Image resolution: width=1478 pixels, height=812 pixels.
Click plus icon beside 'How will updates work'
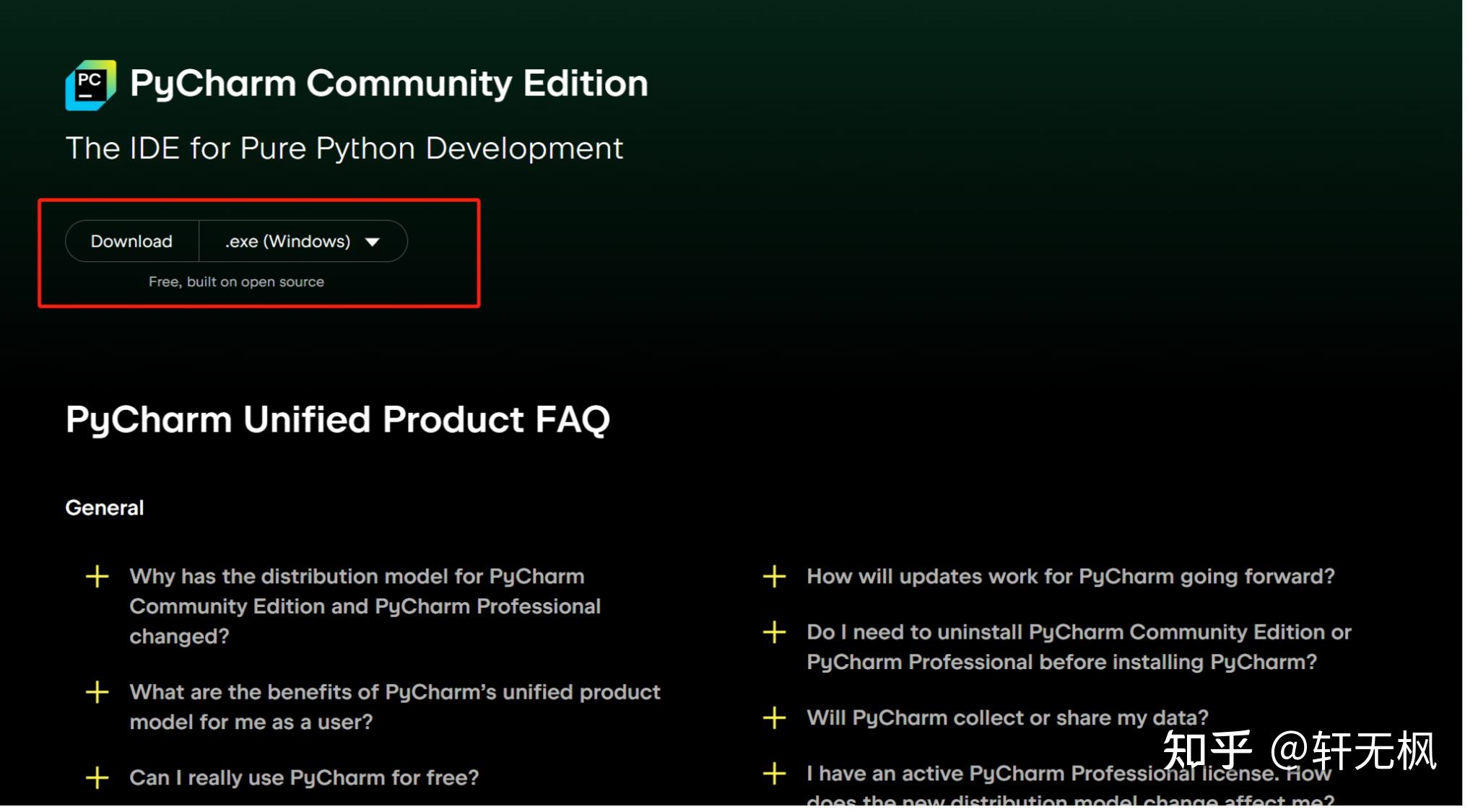pos(774,577)
